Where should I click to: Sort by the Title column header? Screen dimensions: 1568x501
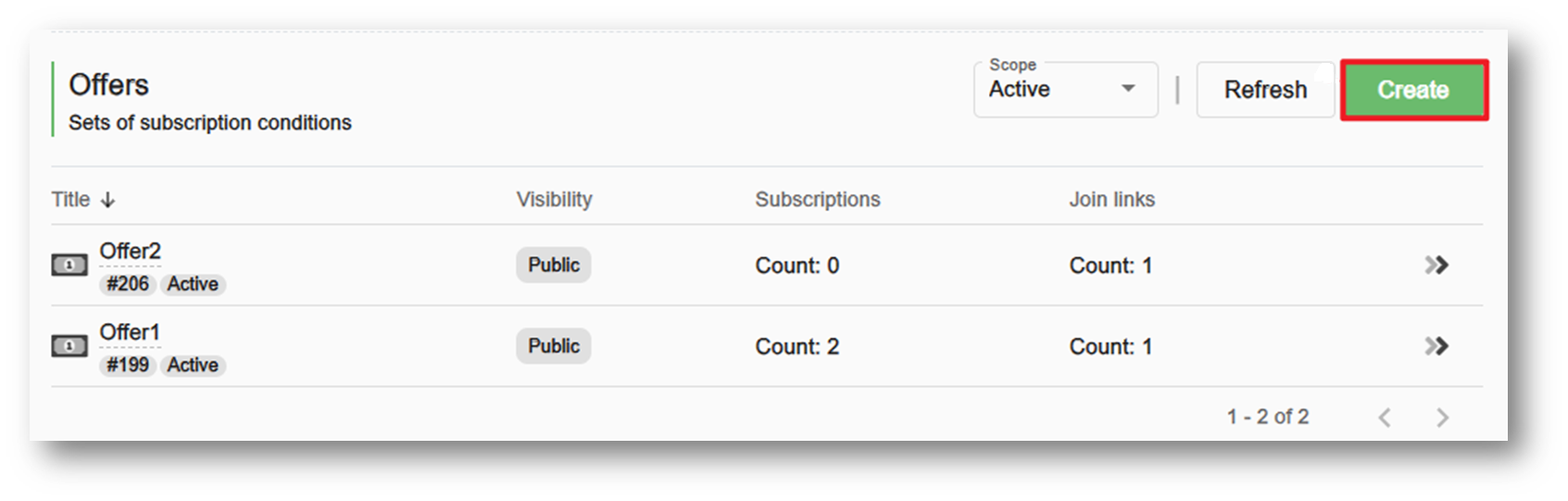pos(71,200)
